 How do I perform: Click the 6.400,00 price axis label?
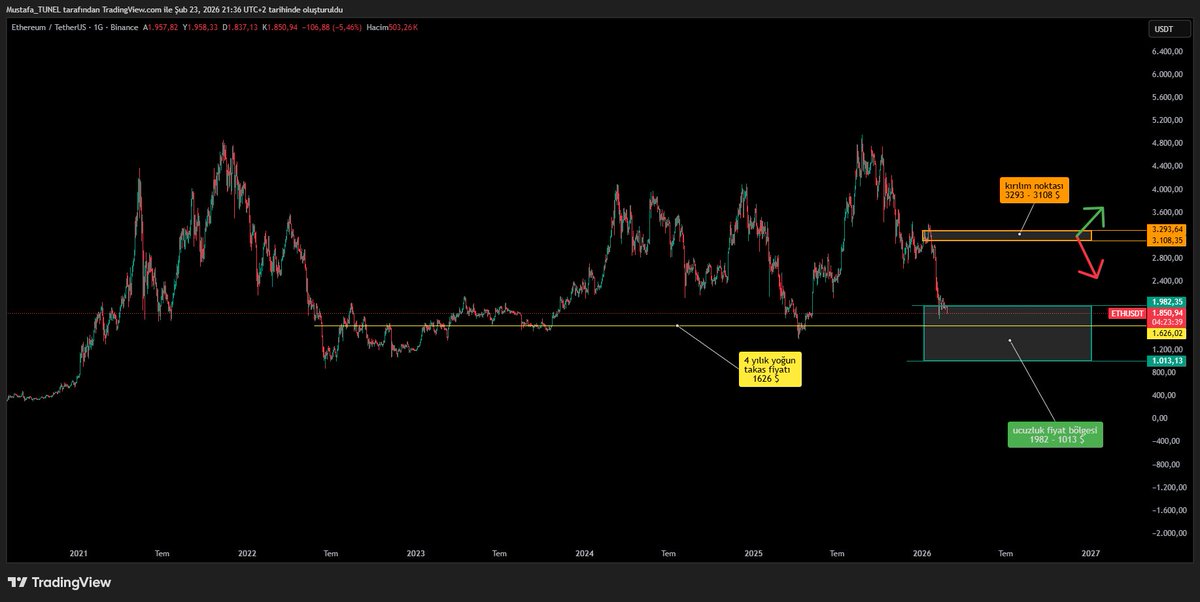pos(1168,51)
